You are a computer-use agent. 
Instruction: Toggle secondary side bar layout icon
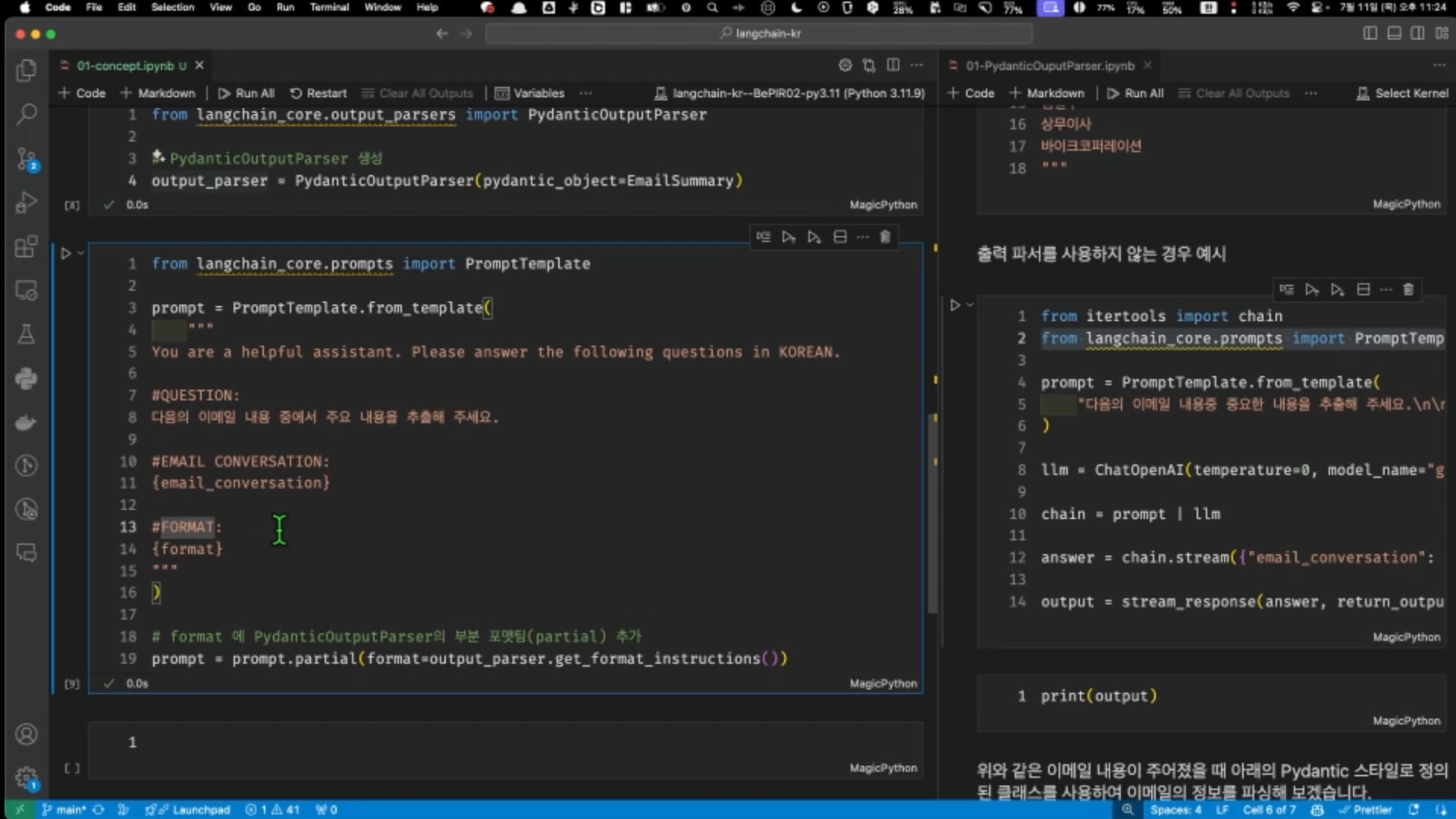click(1417, 33)
